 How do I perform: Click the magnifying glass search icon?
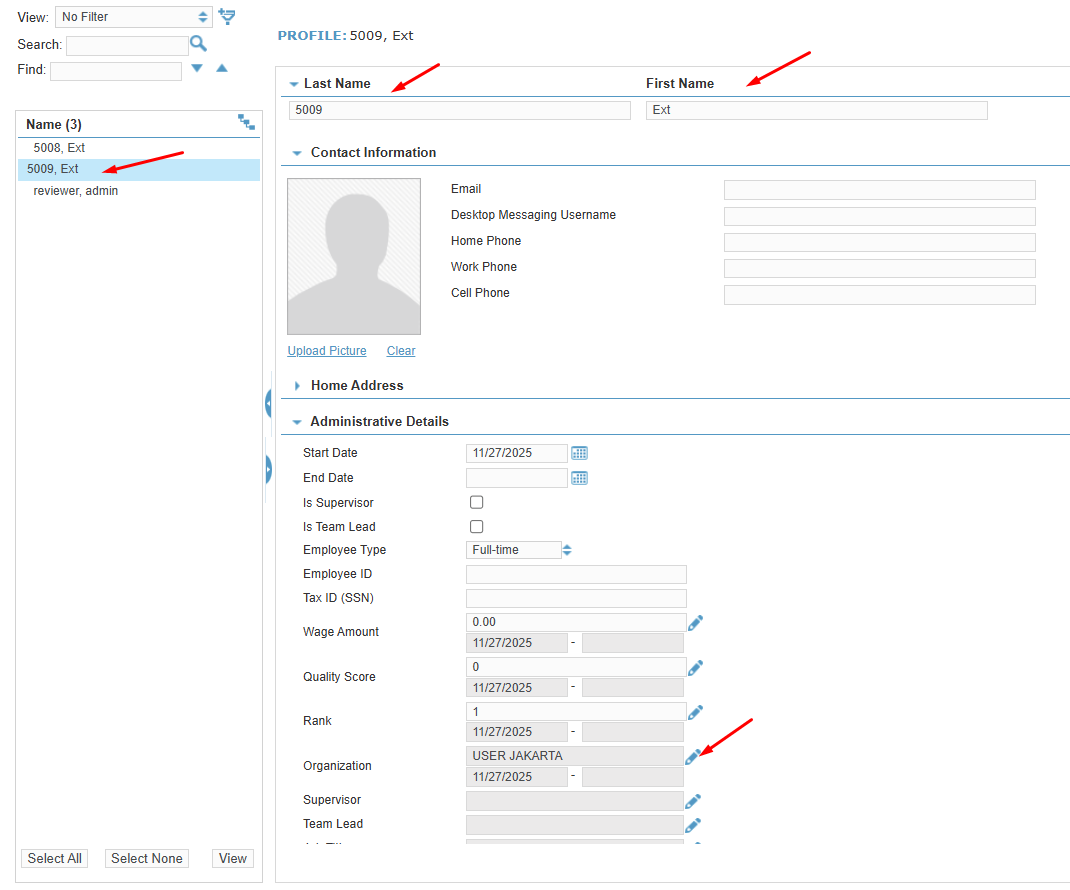[198, 43]
